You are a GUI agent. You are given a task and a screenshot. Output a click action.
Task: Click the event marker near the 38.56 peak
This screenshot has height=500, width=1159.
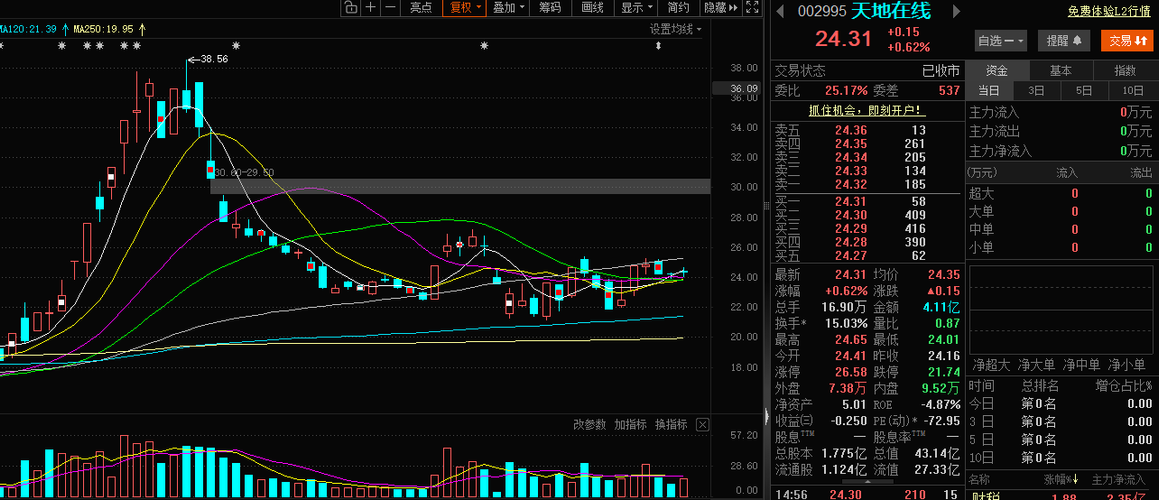click(235, 46)
